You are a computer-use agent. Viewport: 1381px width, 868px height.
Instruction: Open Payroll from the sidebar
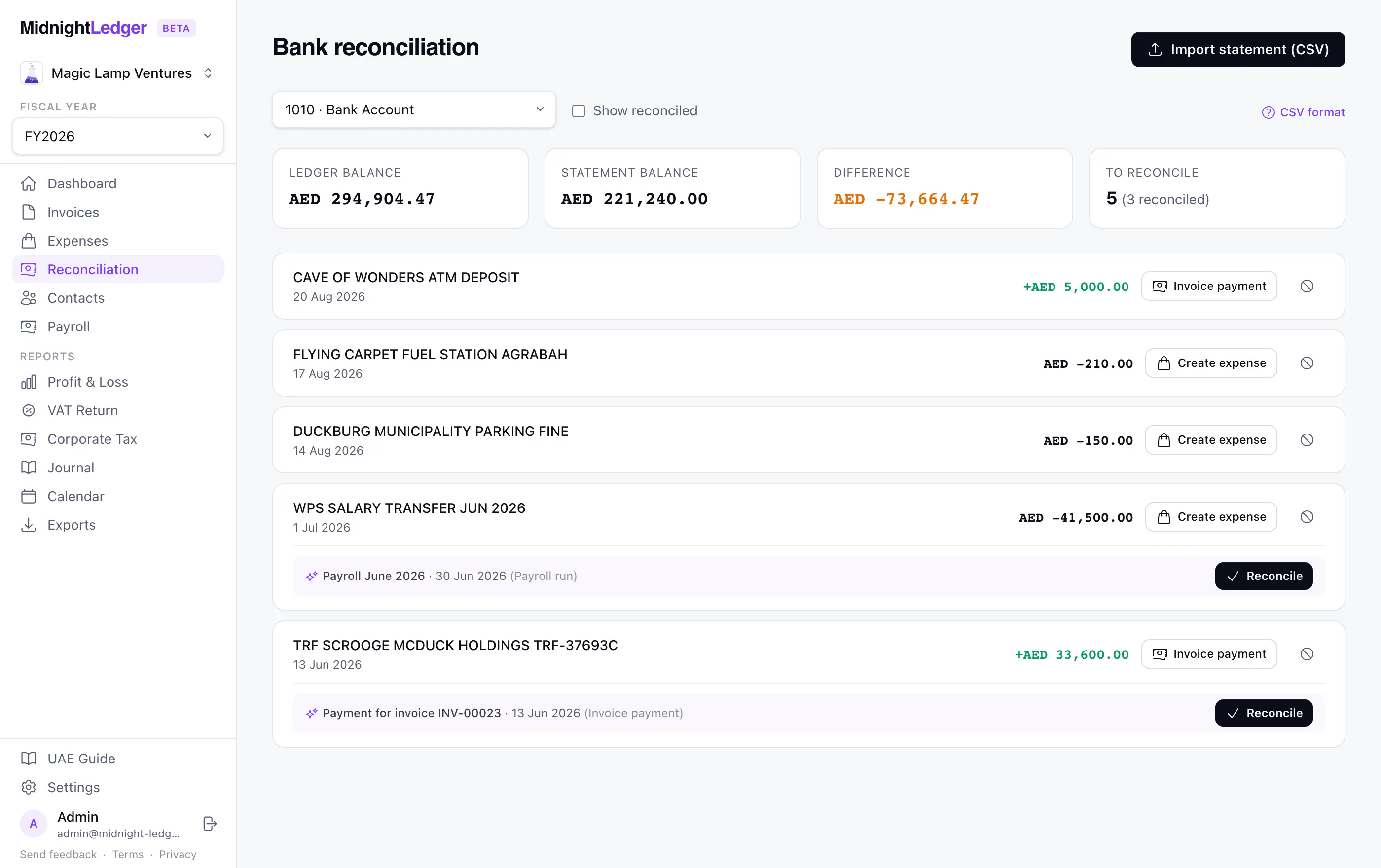(117, 327)
